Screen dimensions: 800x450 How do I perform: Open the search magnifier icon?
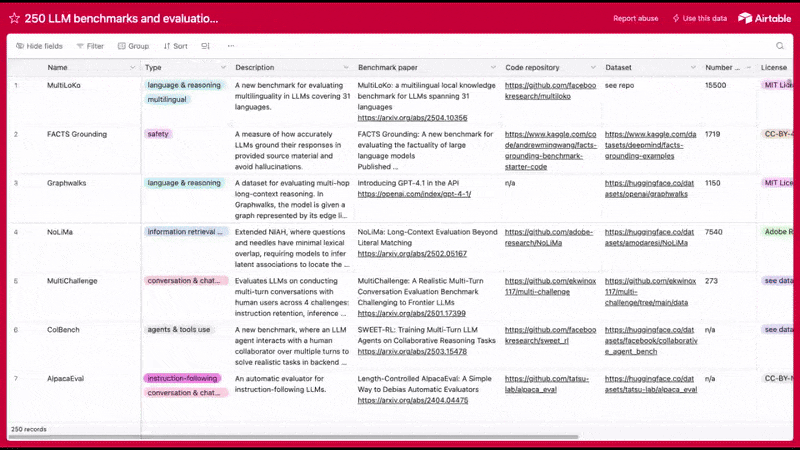pos(780,46)
